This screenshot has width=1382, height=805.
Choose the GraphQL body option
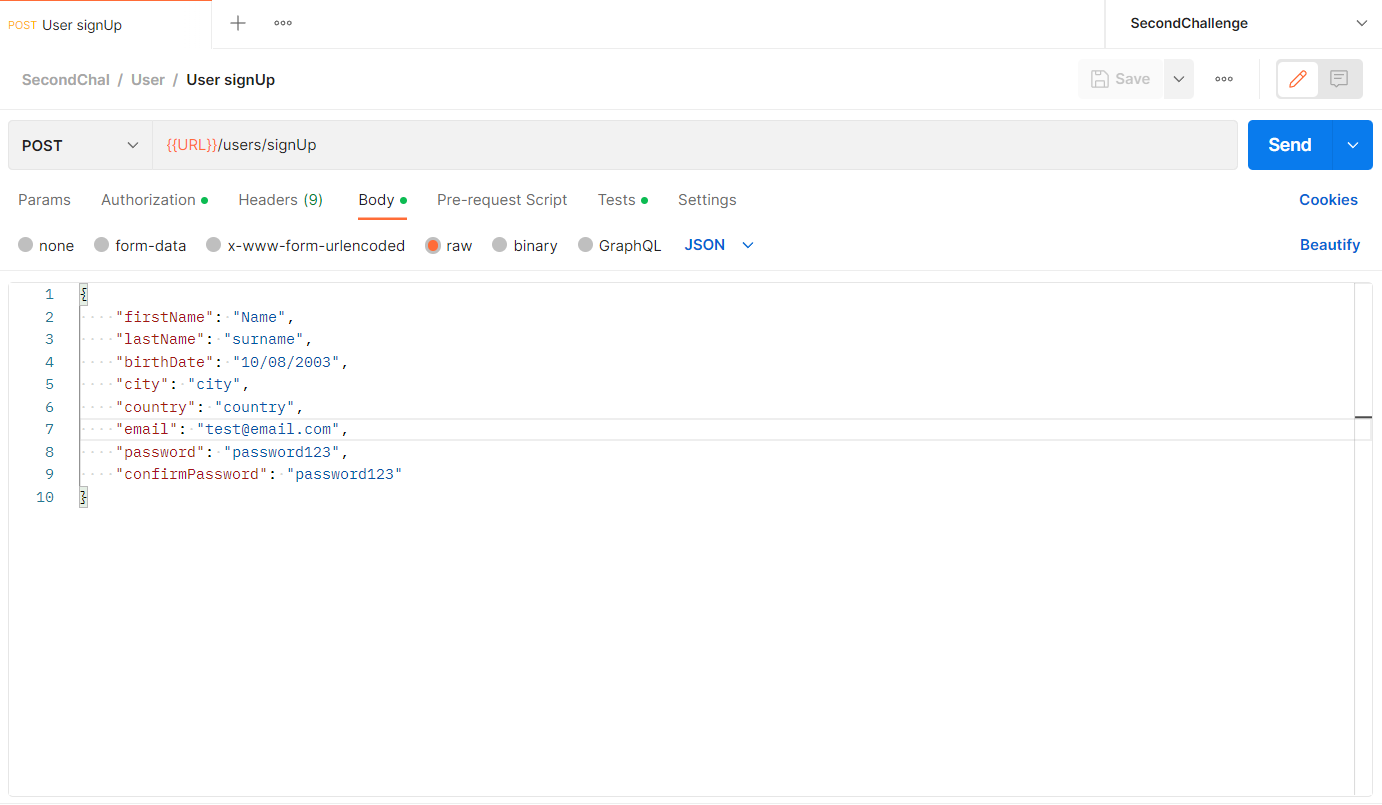pyautogui.click(x=620, y=245)
